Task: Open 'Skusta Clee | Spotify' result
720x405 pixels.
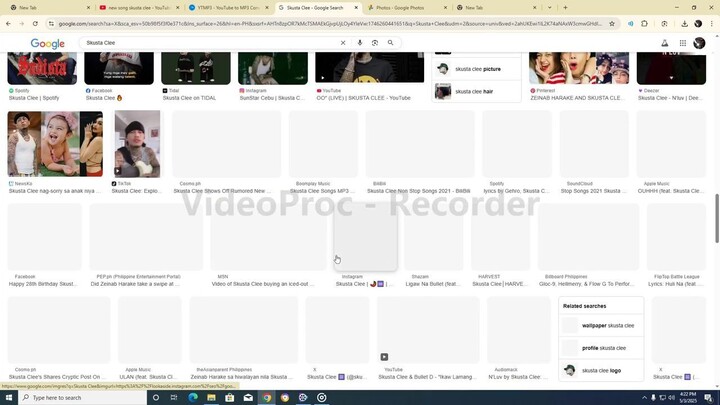Action: (34, 98)
